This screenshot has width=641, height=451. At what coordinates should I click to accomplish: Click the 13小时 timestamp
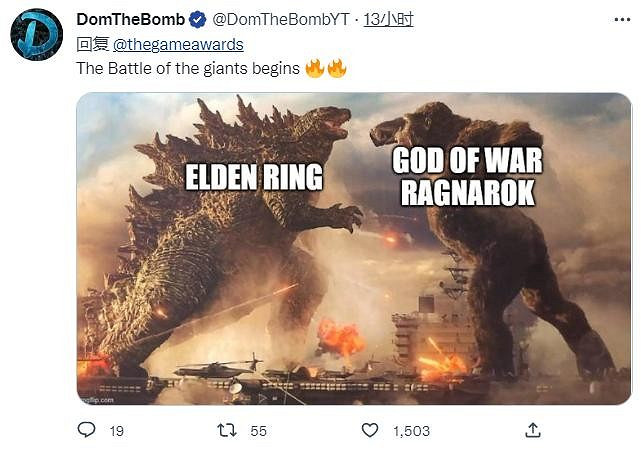(360, 20)
